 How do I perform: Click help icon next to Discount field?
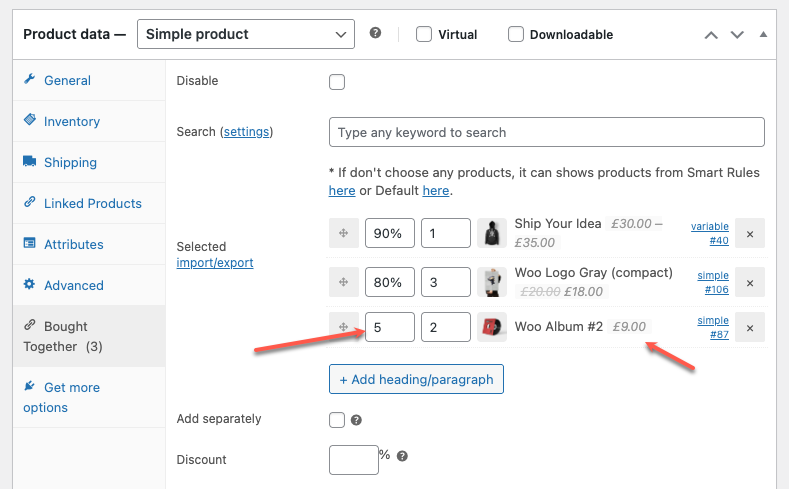(402, 456)
